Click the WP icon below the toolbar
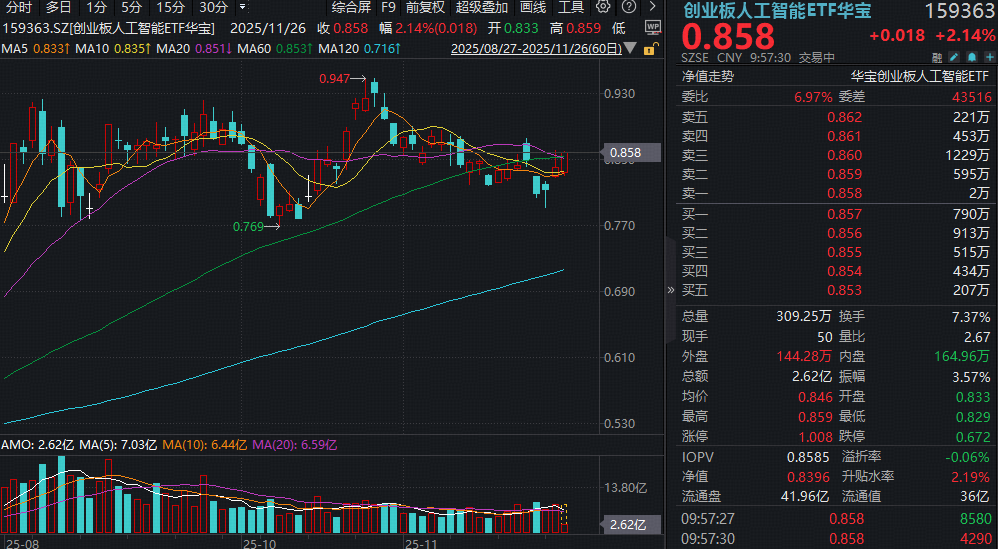Viewport: 998px width, 549px height. [x=652, y=28]
